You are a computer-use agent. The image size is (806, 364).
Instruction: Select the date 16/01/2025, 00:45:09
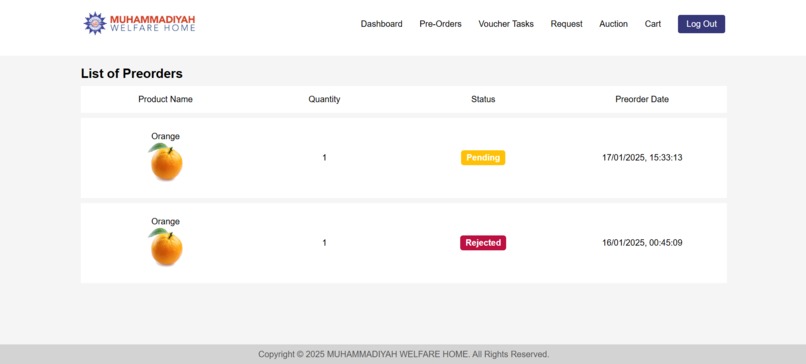[642, 243]
